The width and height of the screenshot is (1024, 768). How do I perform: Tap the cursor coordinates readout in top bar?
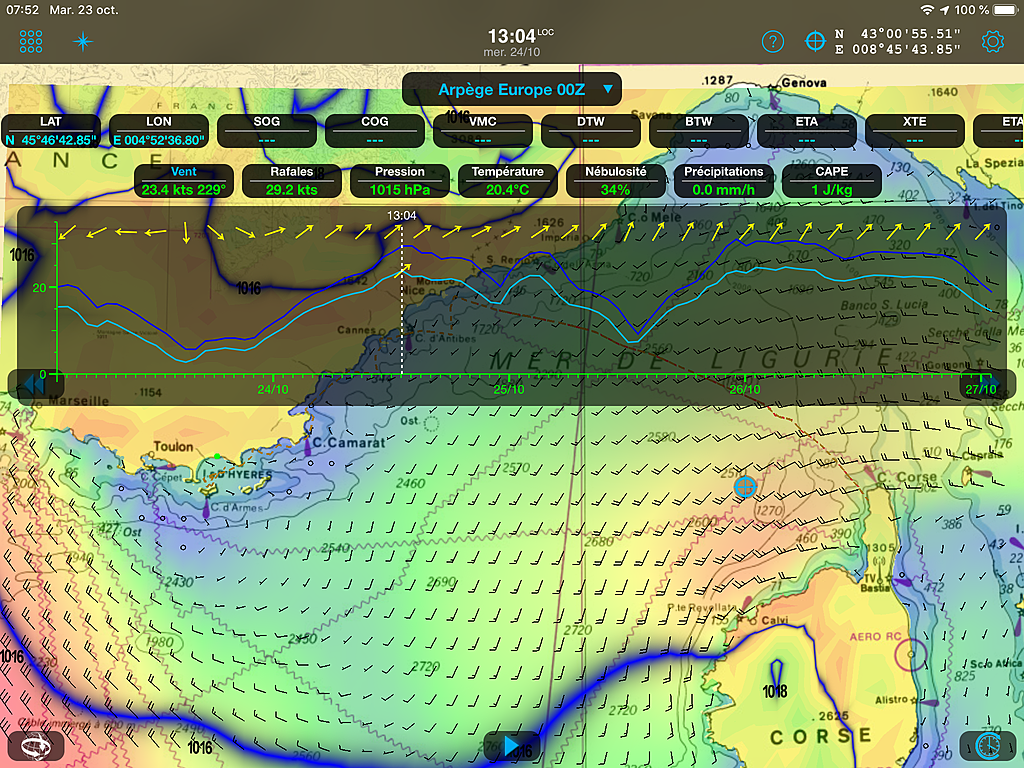[897, 41]
